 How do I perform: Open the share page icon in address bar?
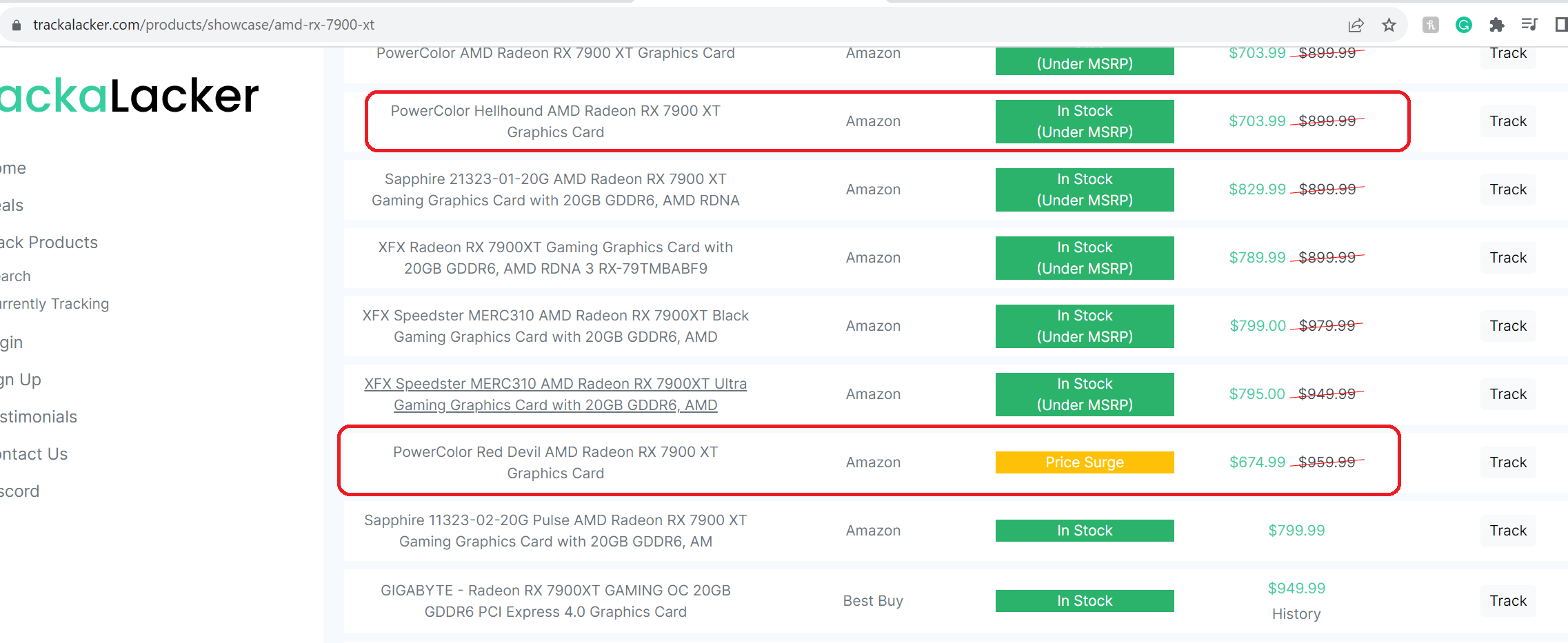pyautogui.click(x=1356, y=25)
